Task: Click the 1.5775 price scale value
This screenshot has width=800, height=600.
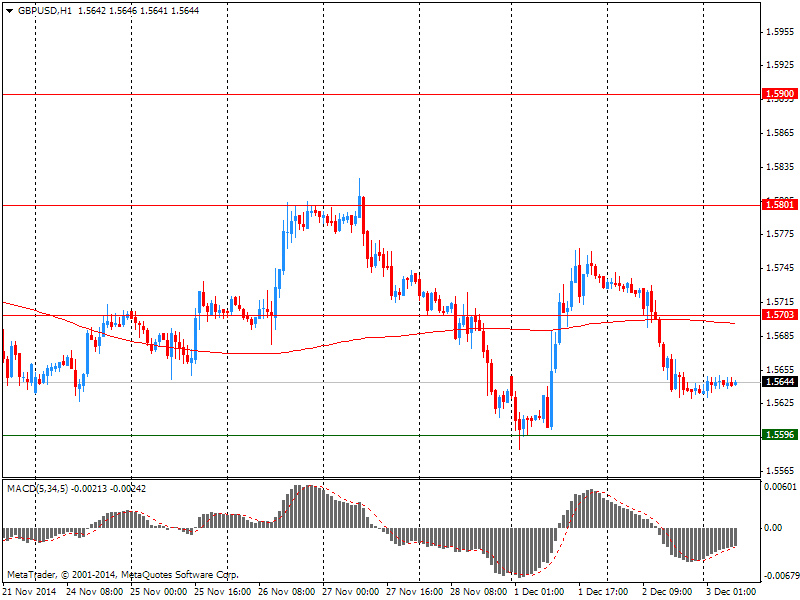Action: [780, 234]
